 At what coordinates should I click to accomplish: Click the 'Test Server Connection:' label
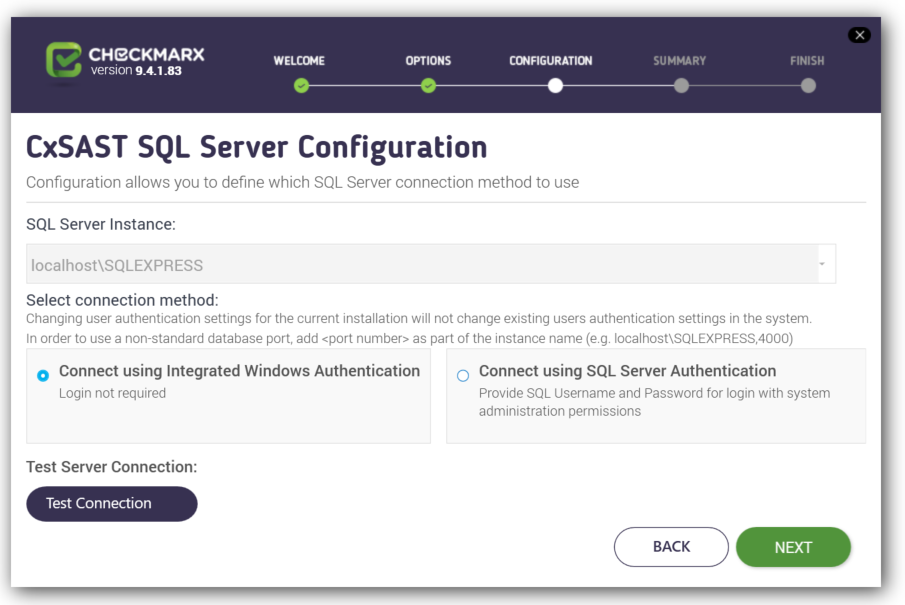112,466
